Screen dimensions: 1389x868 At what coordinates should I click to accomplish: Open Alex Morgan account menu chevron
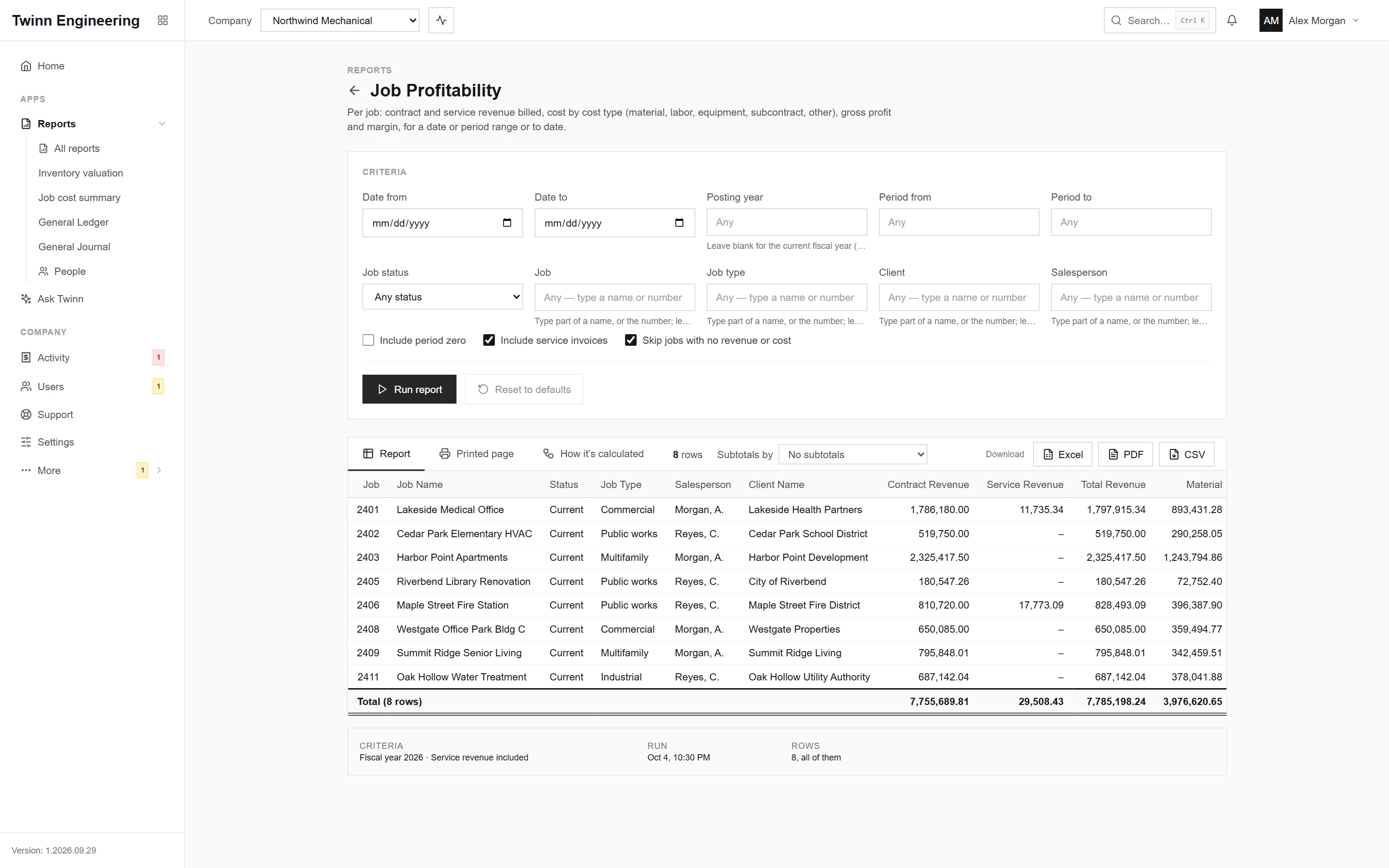[x=1356, y=21]
